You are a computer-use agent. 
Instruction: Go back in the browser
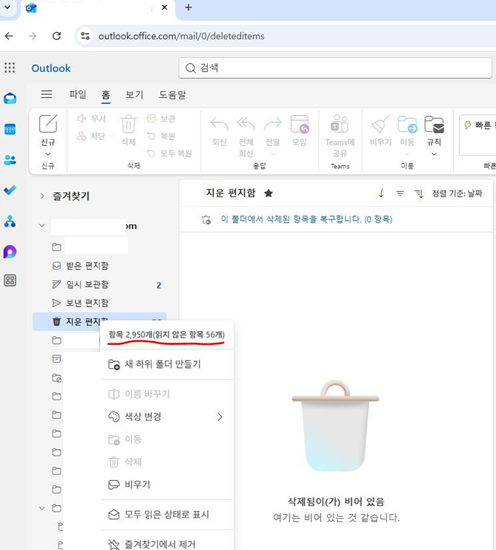coord(9,36)
